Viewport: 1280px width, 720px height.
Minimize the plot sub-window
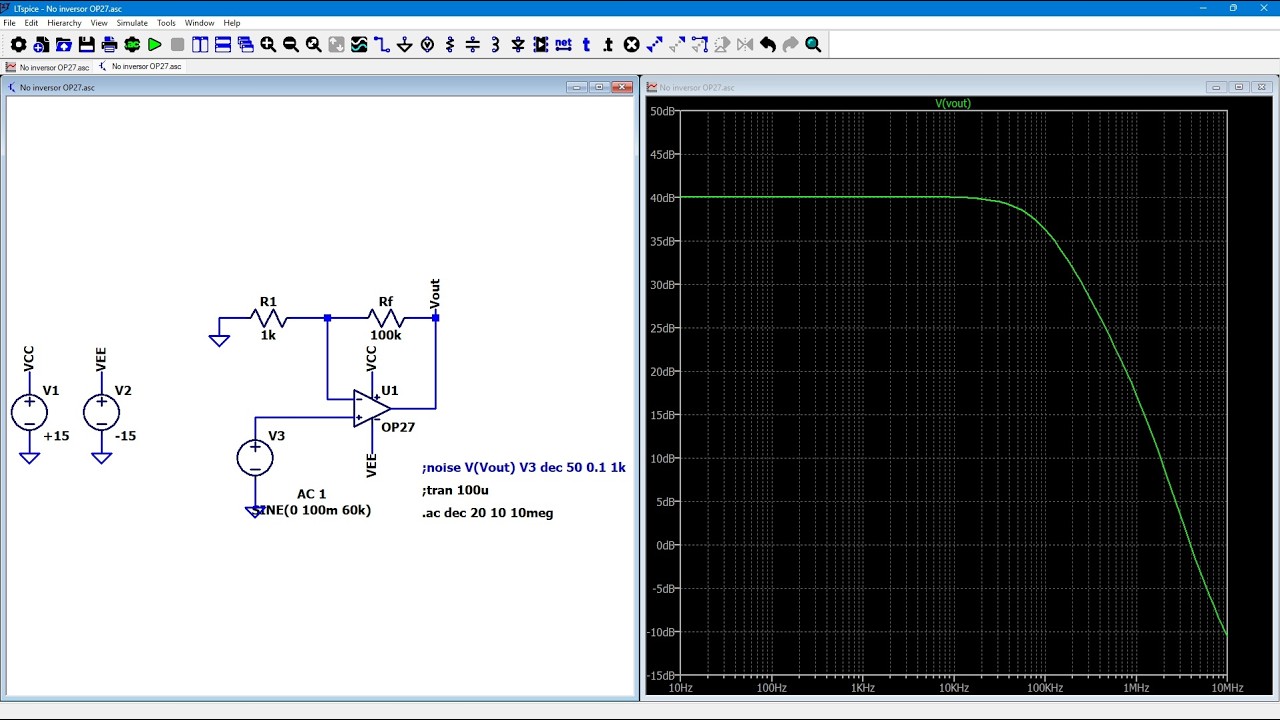[x=1215, y=87]
